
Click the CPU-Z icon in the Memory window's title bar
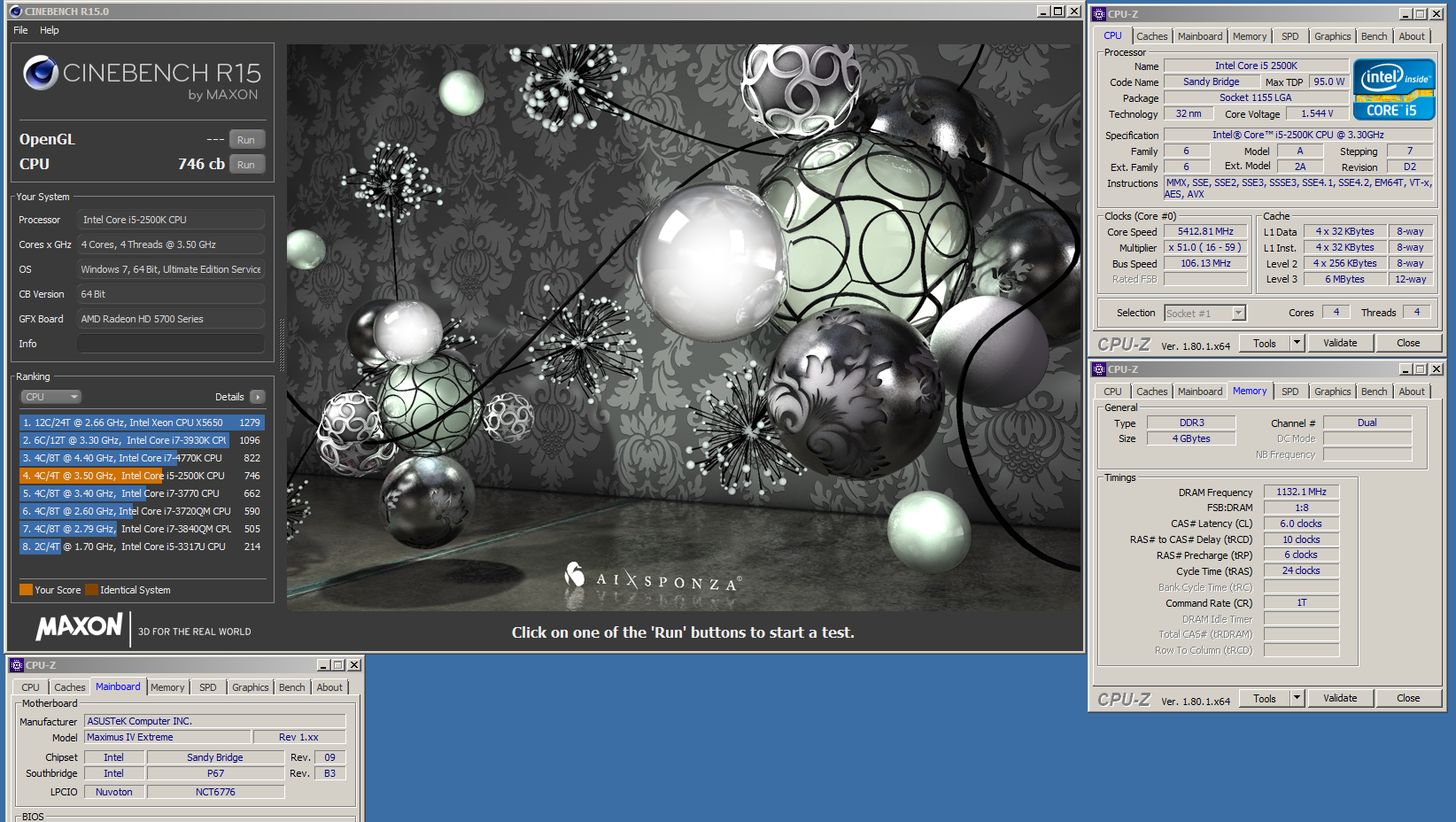(1099, 369)
